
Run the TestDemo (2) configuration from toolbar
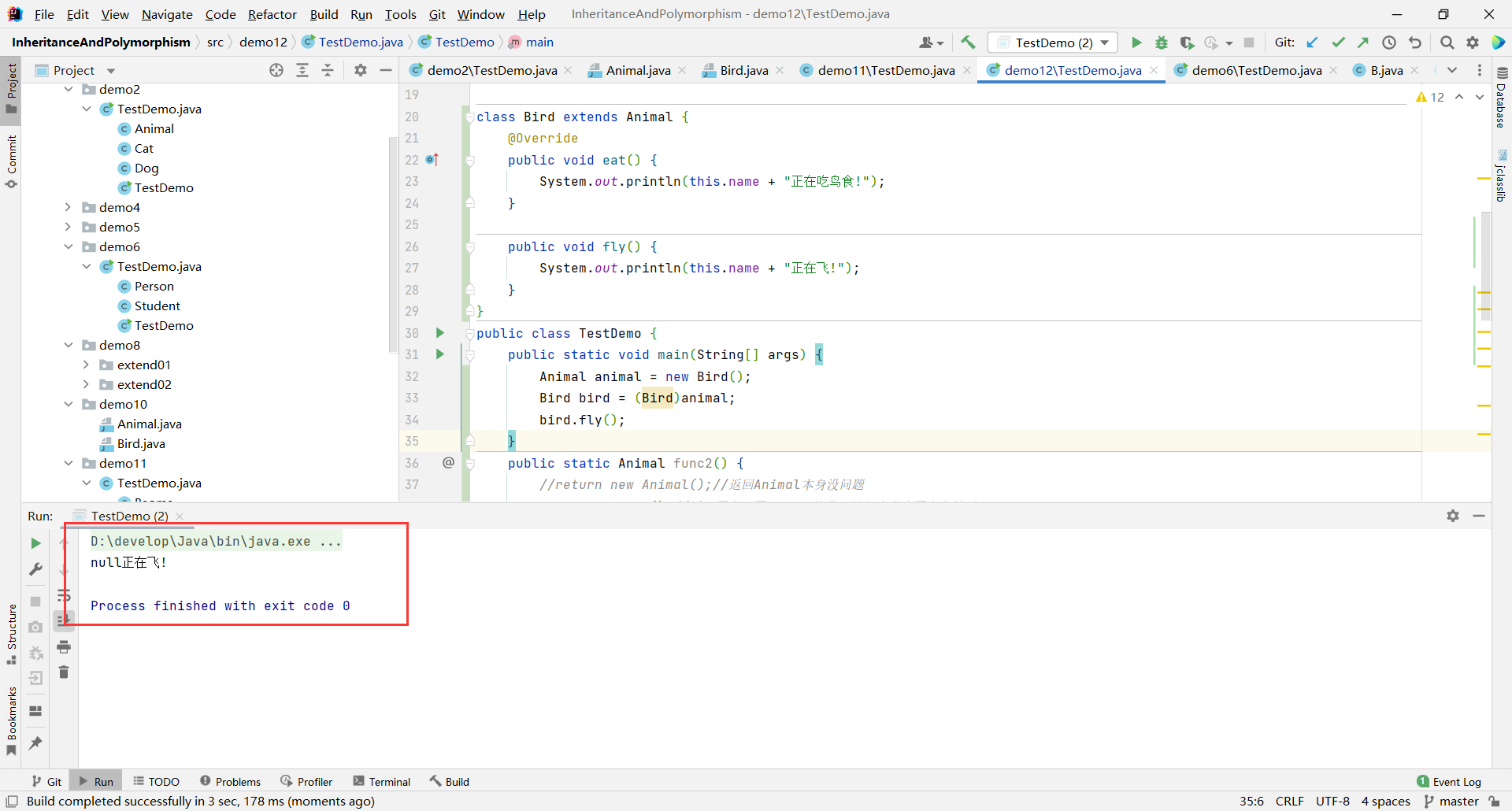[x=1136, y=43]
